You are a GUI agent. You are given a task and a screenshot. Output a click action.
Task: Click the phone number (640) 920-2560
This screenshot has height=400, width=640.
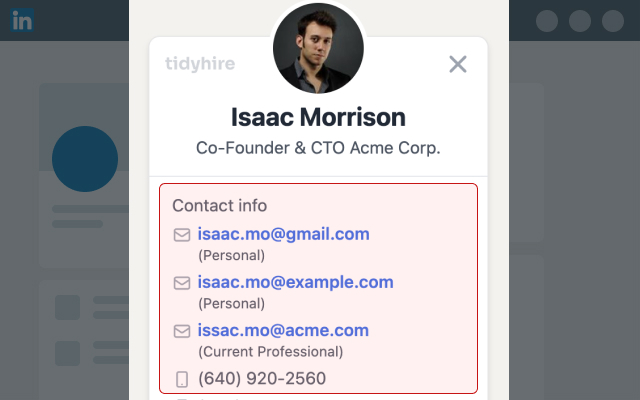262,379
